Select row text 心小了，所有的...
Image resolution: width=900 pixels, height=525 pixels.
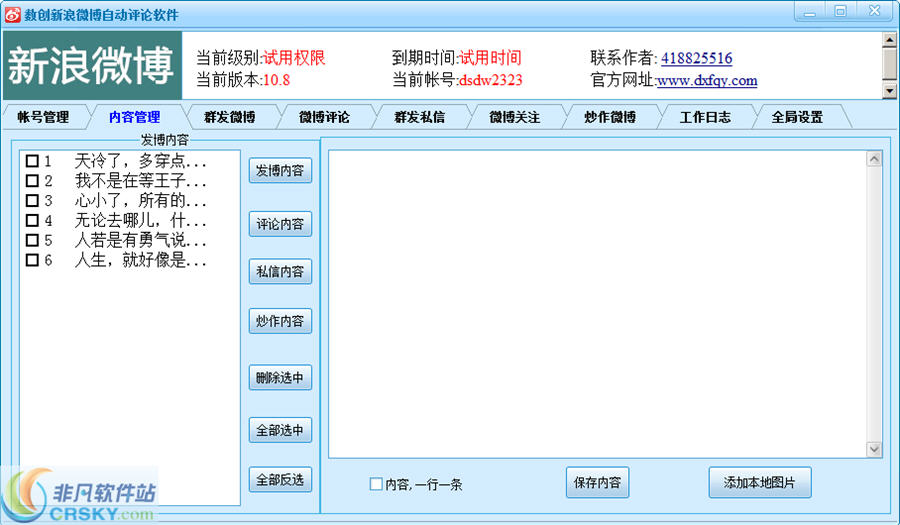coord(140,200)
